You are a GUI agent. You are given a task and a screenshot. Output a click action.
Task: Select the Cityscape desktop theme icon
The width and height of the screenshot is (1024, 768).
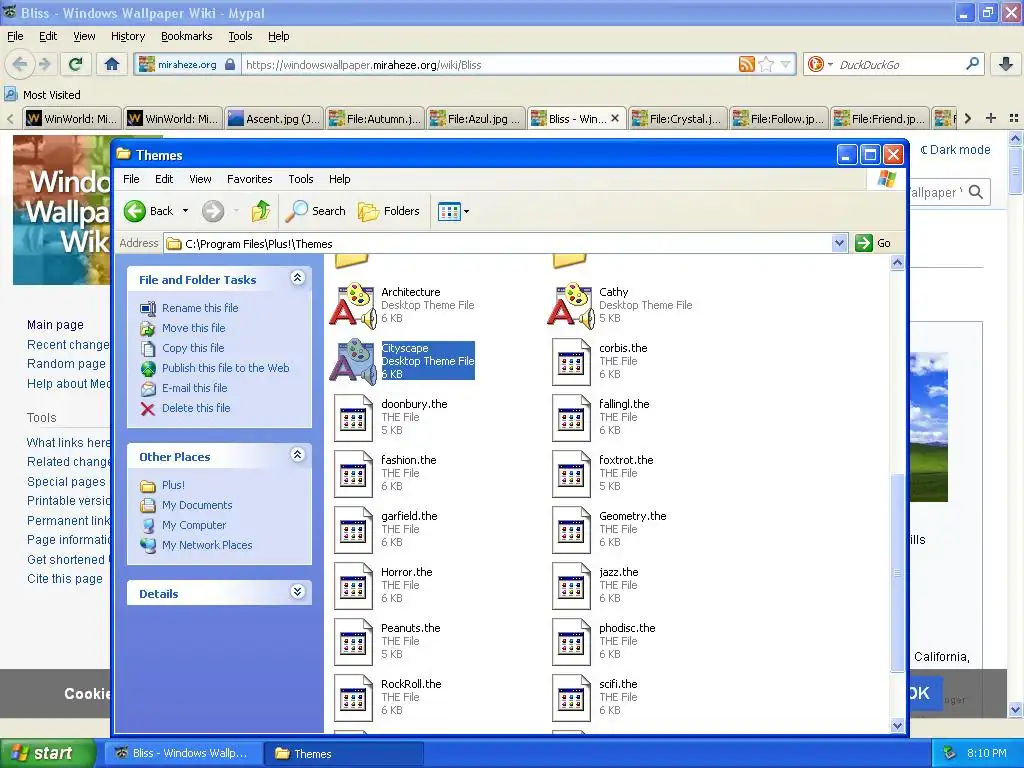click(353, 360)
